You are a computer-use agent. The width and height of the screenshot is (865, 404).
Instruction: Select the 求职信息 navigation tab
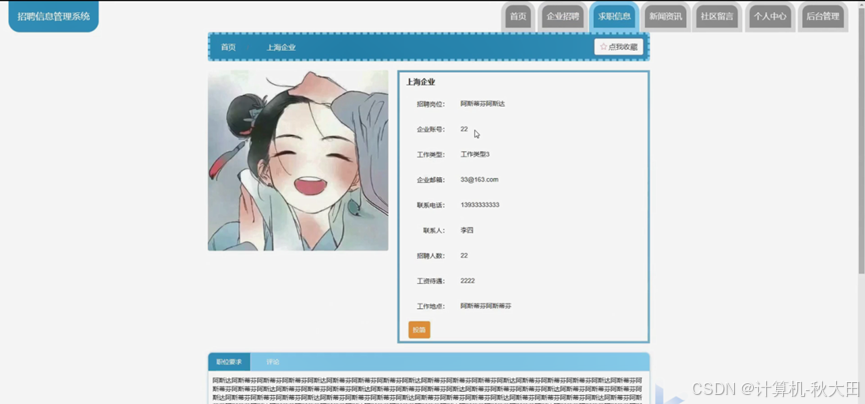point(614,16)
